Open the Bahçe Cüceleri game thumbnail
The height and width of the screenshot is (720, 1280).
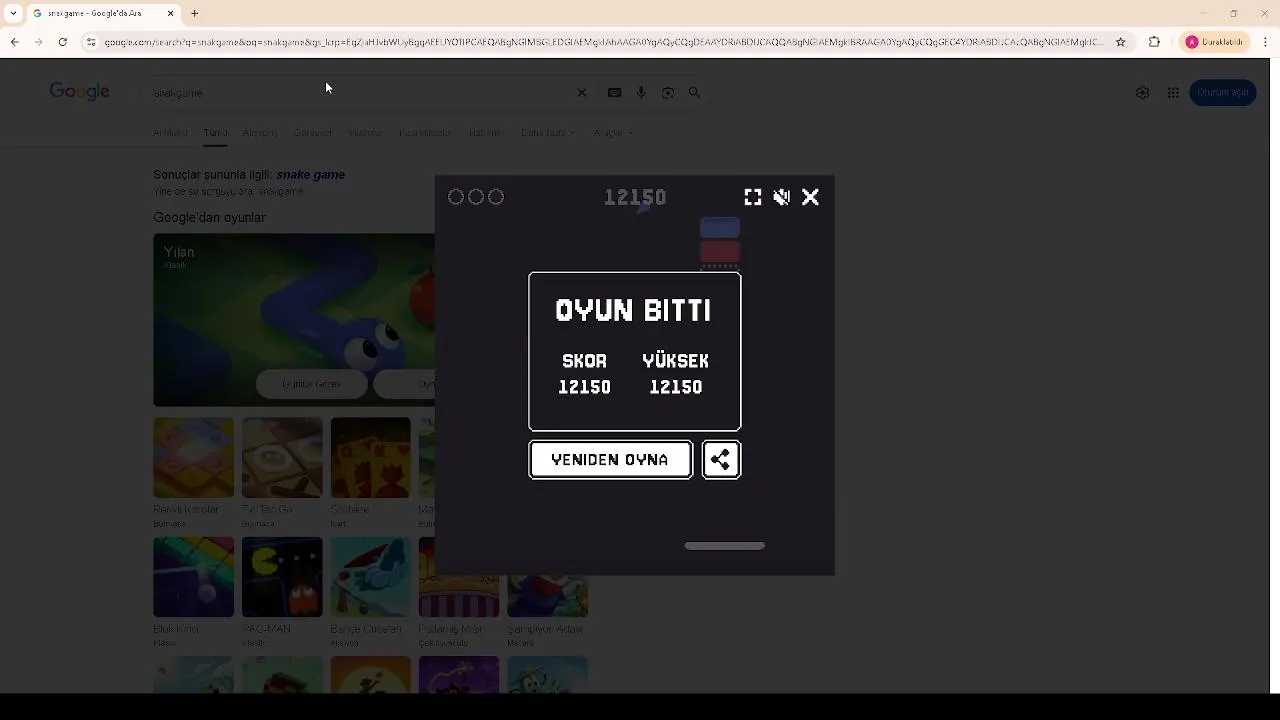coord(370,577)
